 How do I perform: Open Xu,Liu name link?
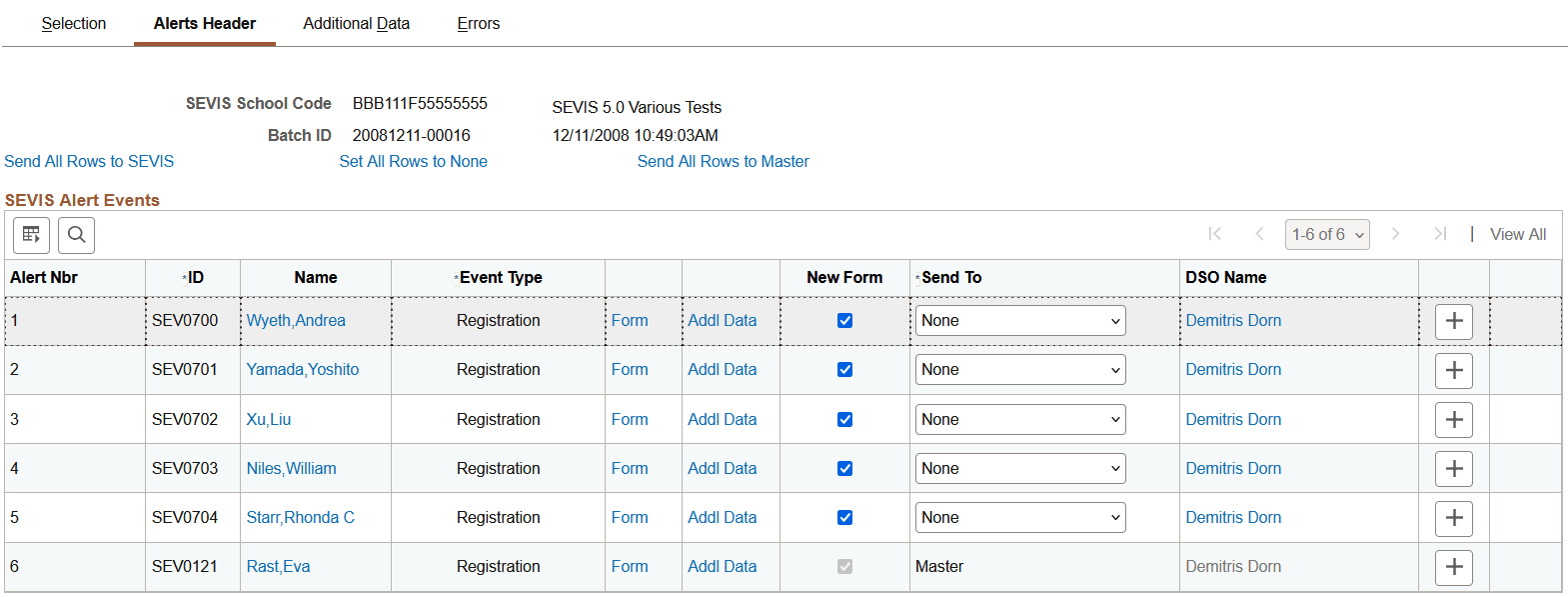pos(269,420)
